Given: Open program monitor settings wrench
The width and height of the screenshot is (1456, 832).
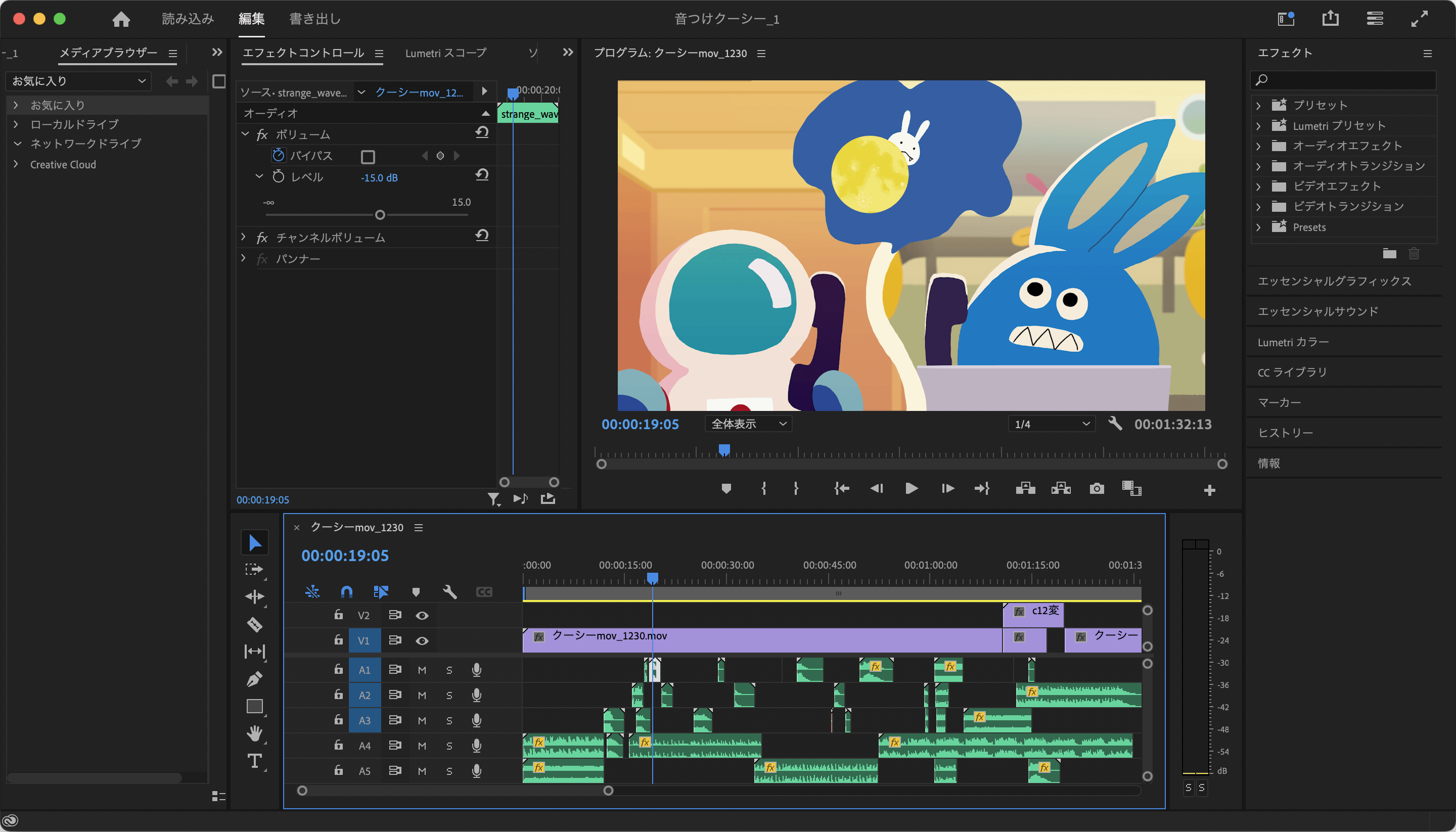Looking at the screenshot, I should (1114, 424).
